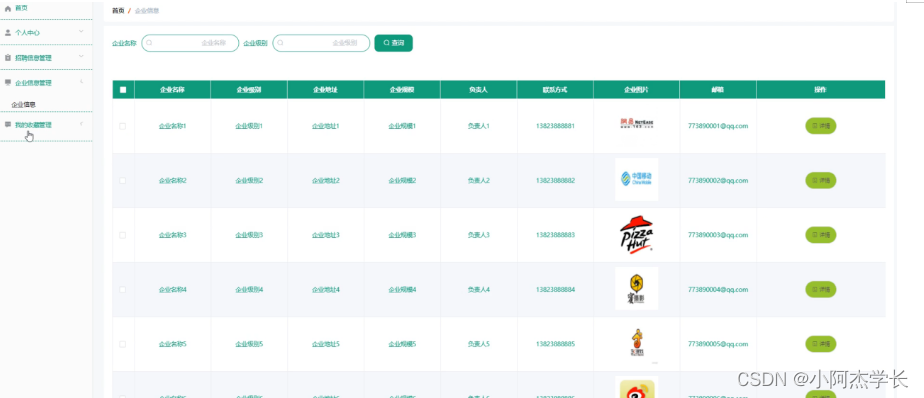Check the checkbox for 企业名称3 row
The image size is (924, 398).
click(x=123, y=235)
